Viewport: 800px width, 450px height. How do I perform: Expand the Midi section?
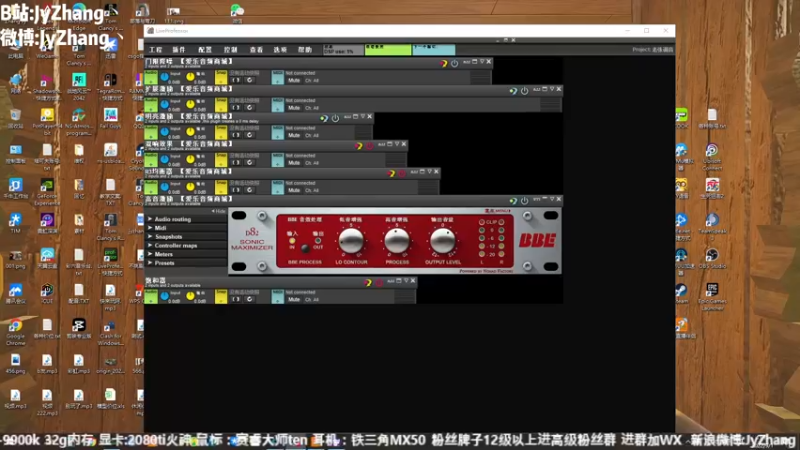coord(186,228)
